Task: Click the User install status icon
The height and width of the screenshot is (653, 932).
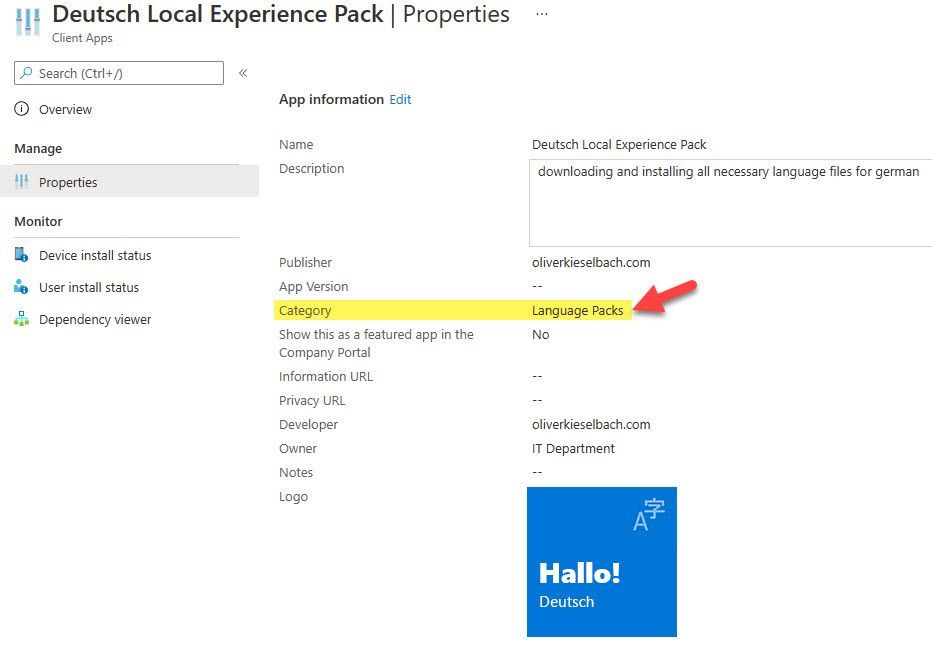Action: point(21,287)
